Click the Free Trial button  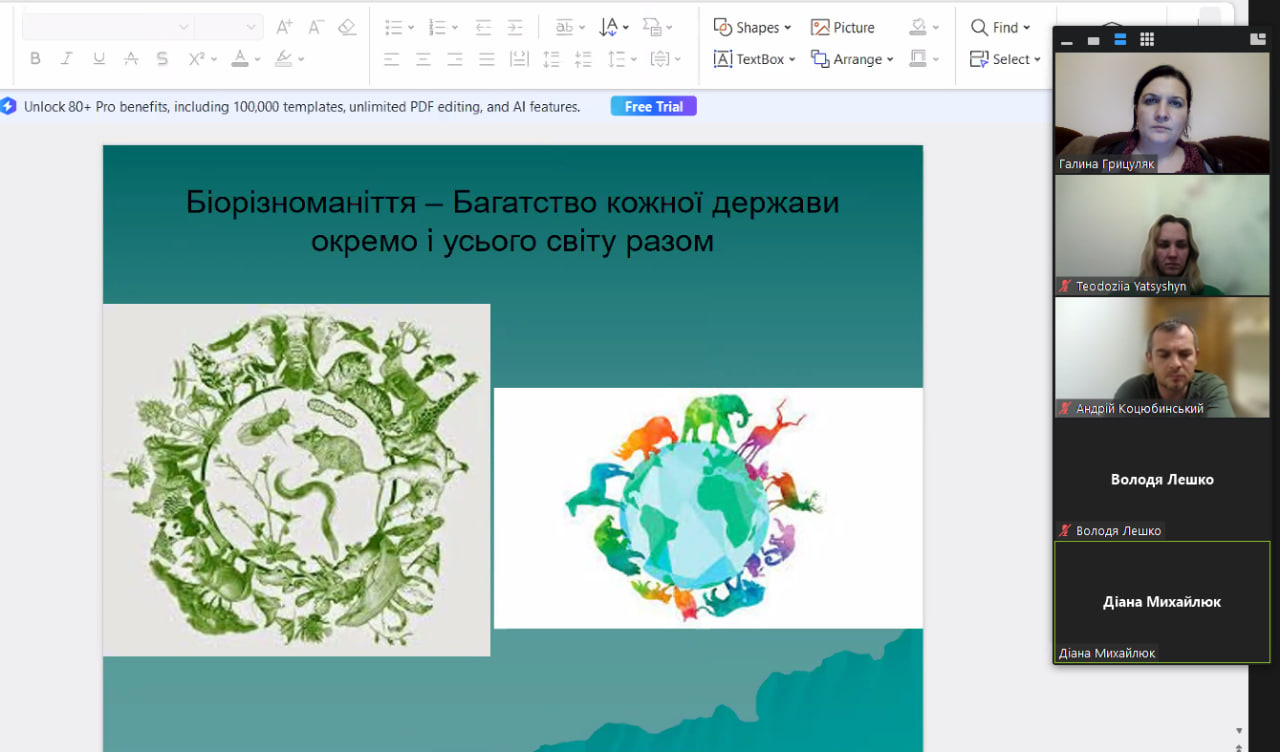(x=653, y=106)
